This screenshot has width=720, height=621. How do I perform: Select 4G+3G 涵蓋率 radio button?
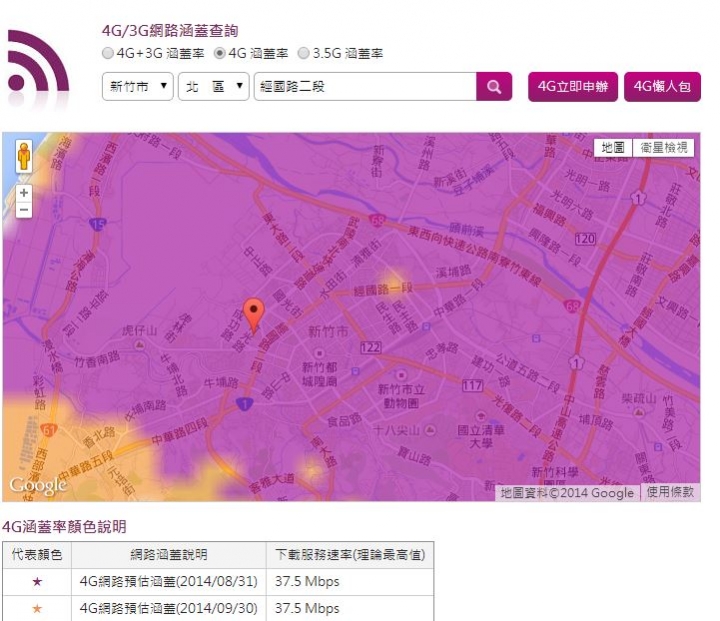107,53
